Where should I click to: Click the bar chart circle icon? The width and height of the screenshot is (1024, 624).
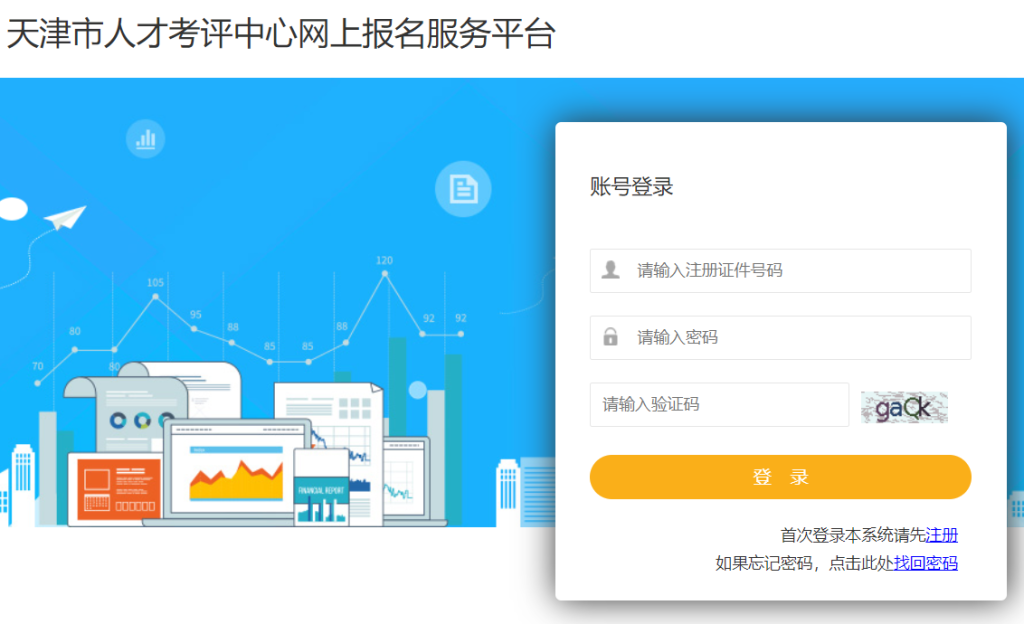[145, 138]
